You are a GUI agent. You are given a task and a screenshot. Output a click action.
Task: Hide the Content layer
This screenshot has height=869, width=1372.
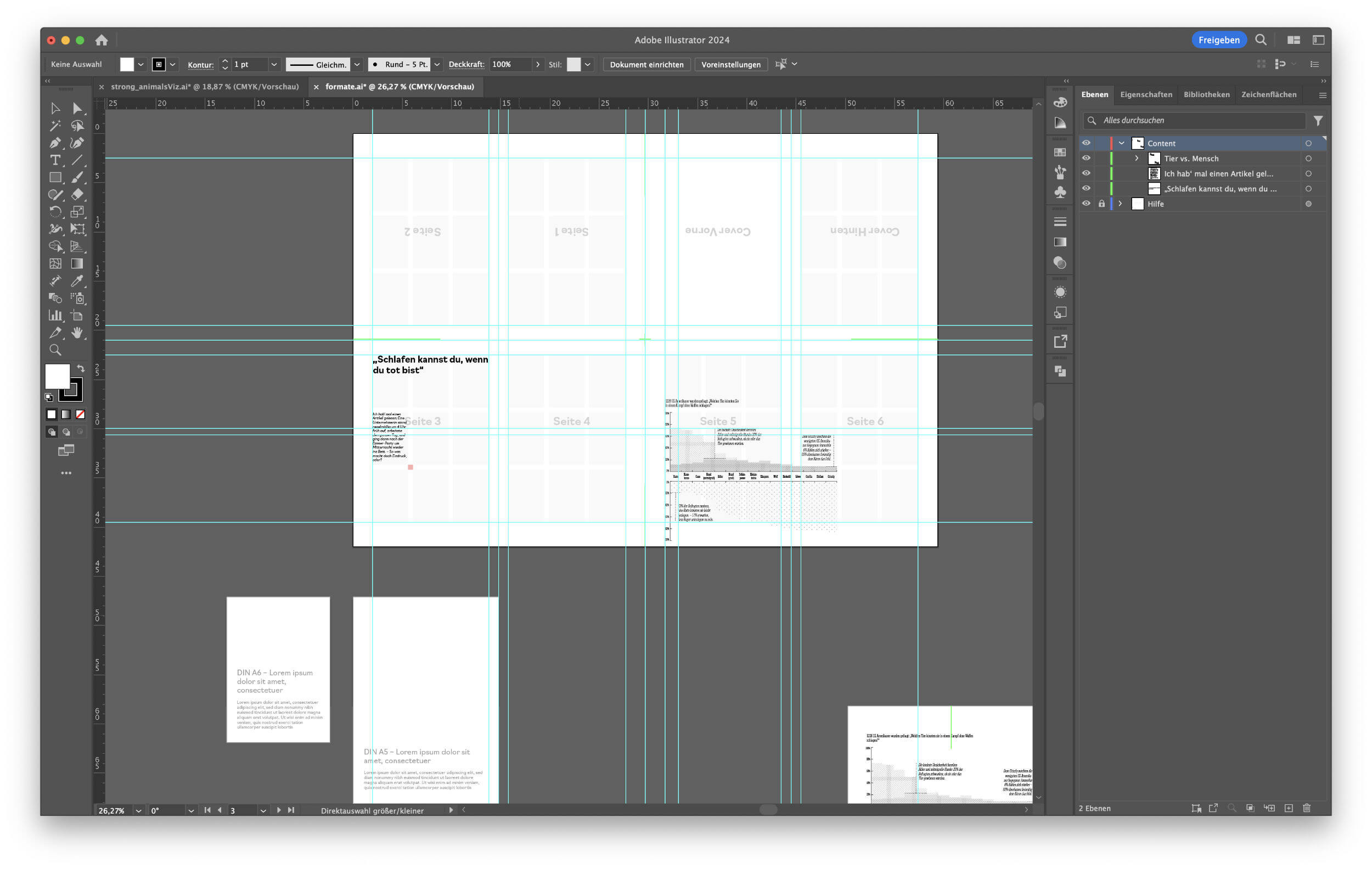(1086, 143)
